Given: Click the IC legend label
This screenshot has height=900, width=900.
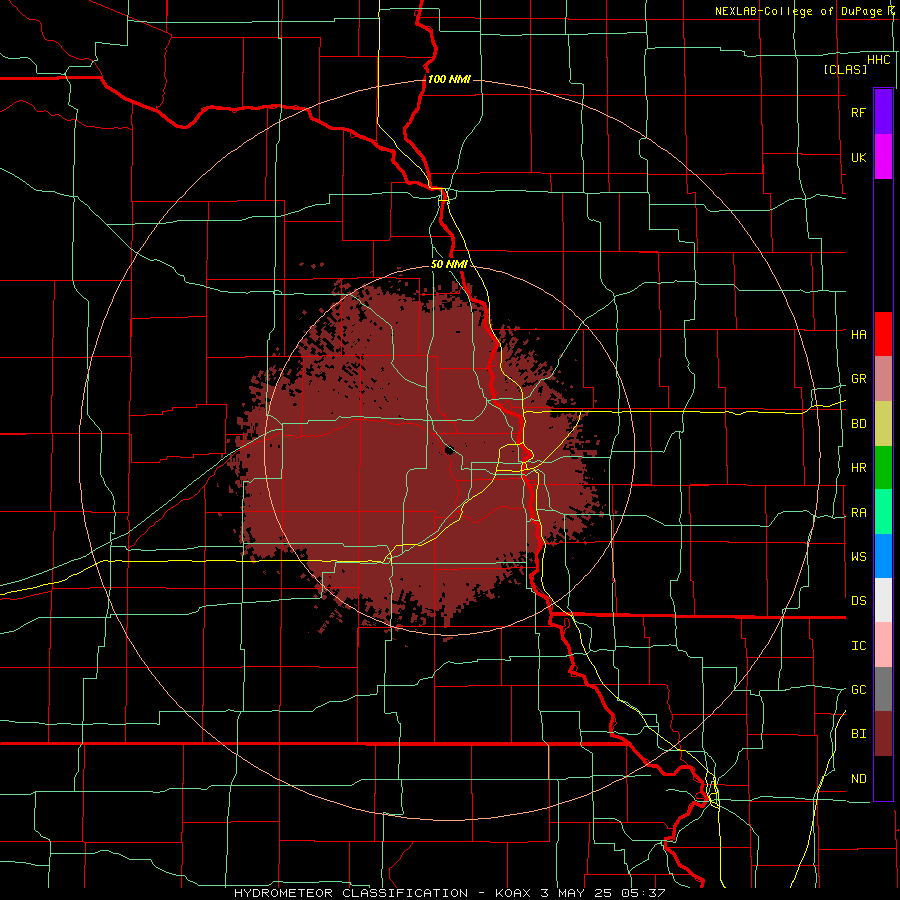Looking at the screenshot, I should pyautogui.click(x=859, y=646).
